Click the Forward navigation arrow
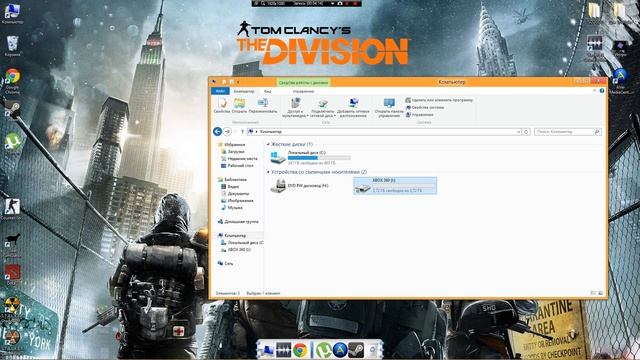Viewport: 640px width, 360px height. [x=228, y=131]
